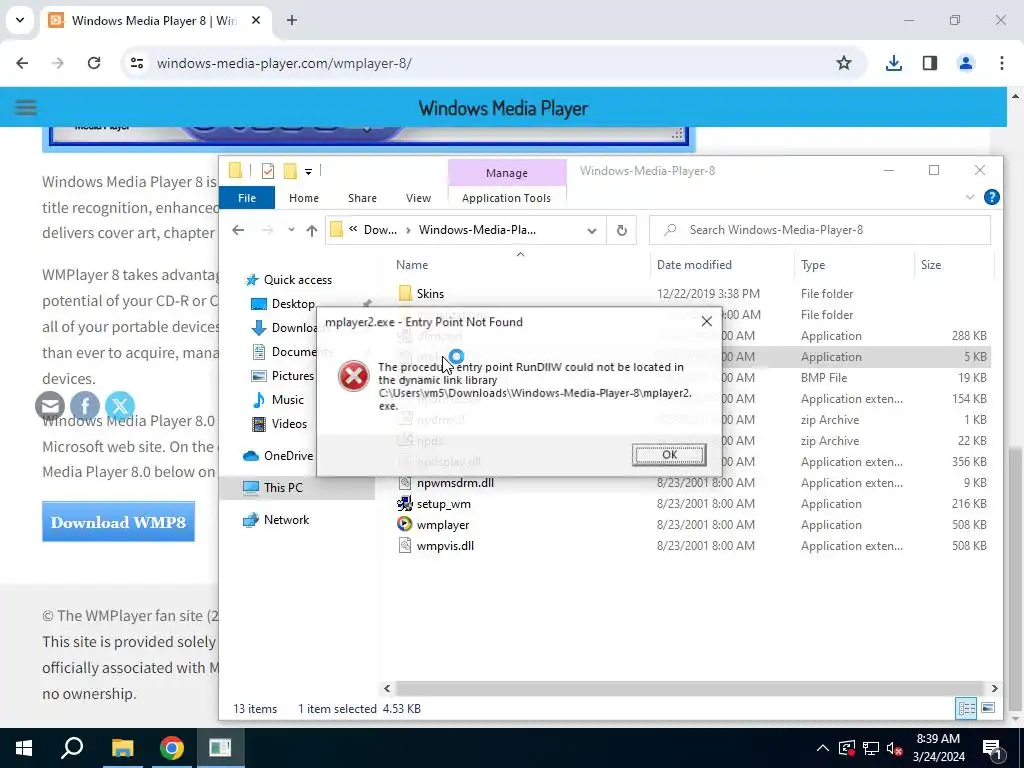Viewport: 1024px width, 768px height.
Task: Open Customize Quick Access Toolbar dropdown
Action: tap(308, 172)
